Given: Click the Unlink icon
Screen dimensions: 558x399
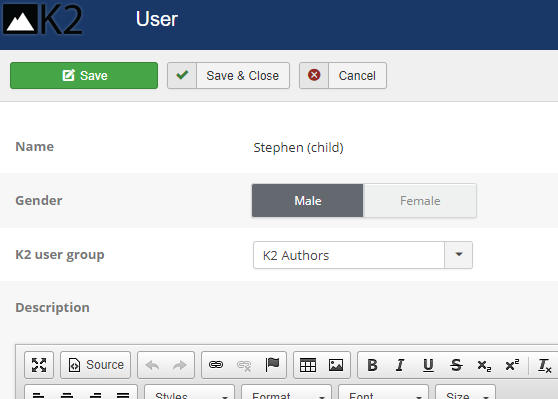Looking at the screenshot, I should [x=244, y=365].
